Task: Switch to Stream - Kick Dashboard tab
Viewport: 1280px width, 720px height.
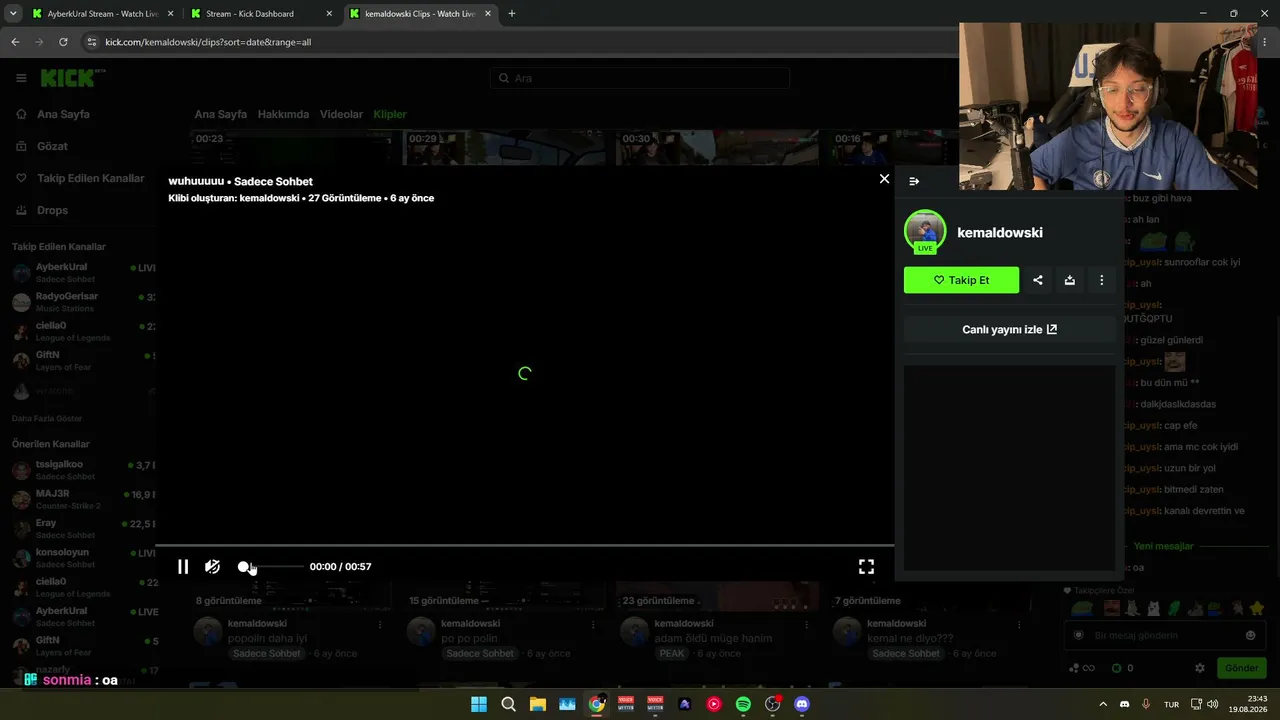Action: click(260, 14)
